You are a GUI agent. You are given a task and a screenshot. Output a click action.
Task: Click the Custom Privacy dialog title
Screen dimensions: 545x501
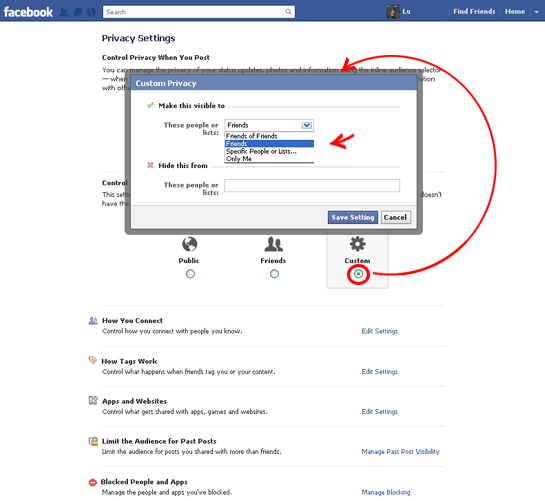166,83
